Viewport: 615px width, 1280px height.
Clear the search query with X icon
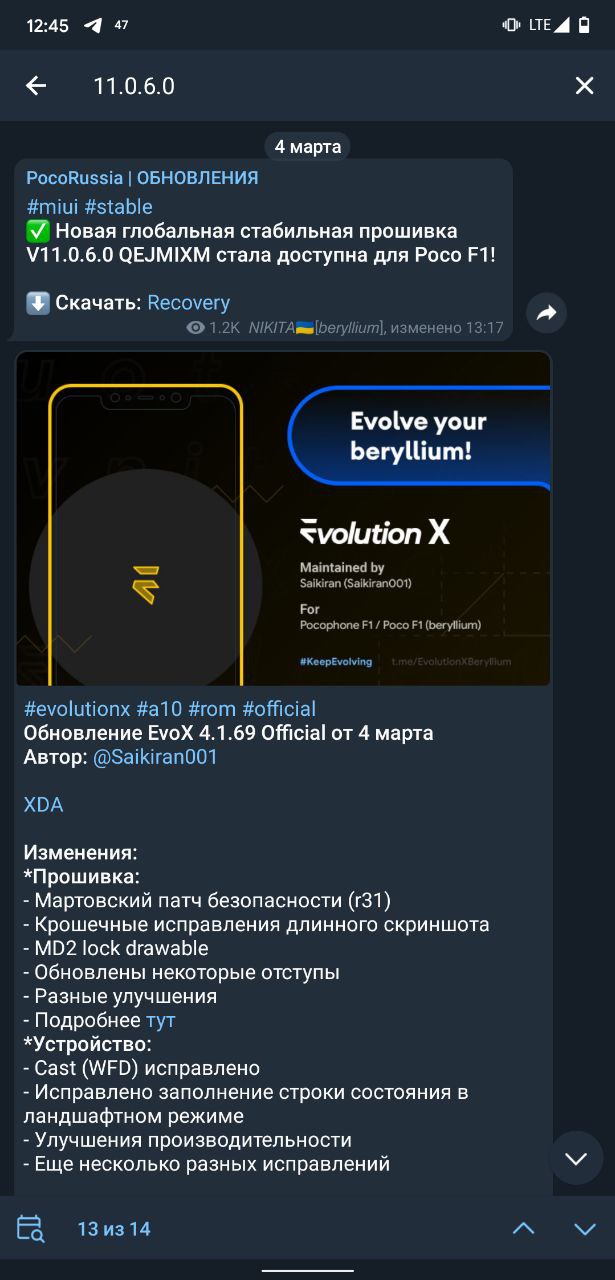tap(584, 86)
